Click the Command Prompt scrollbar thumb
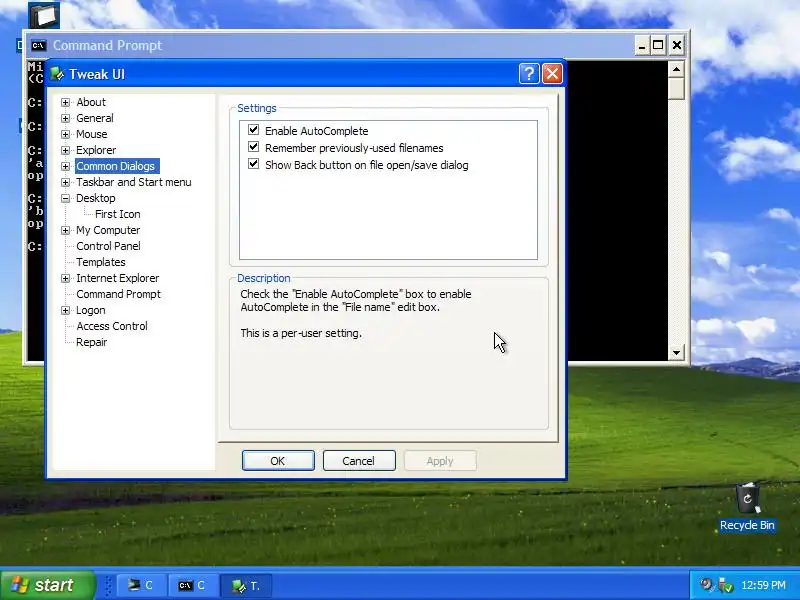 click(x=676, y=88)
